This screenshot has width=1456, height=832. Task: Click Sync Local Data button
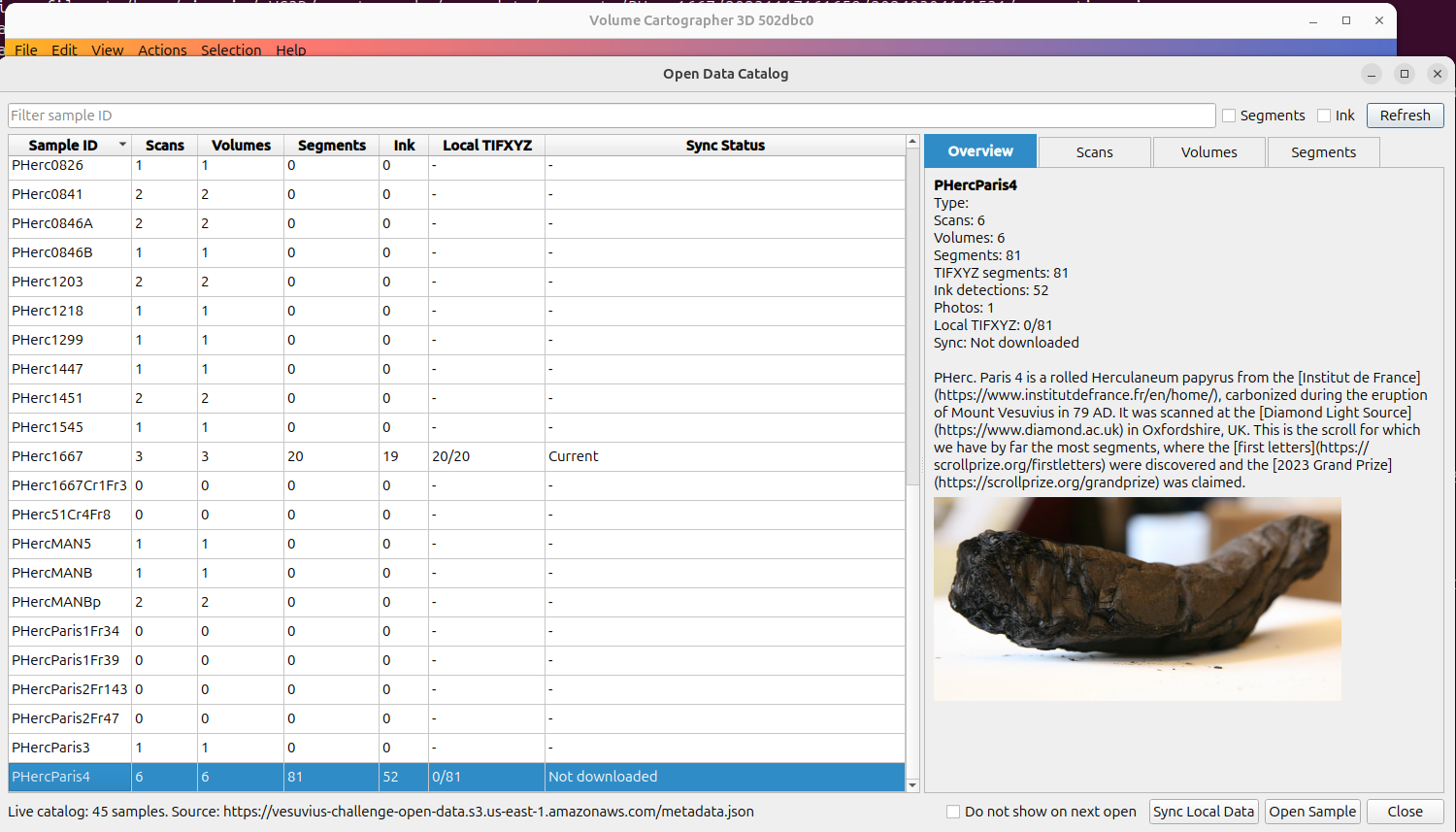pos(1204,812)
